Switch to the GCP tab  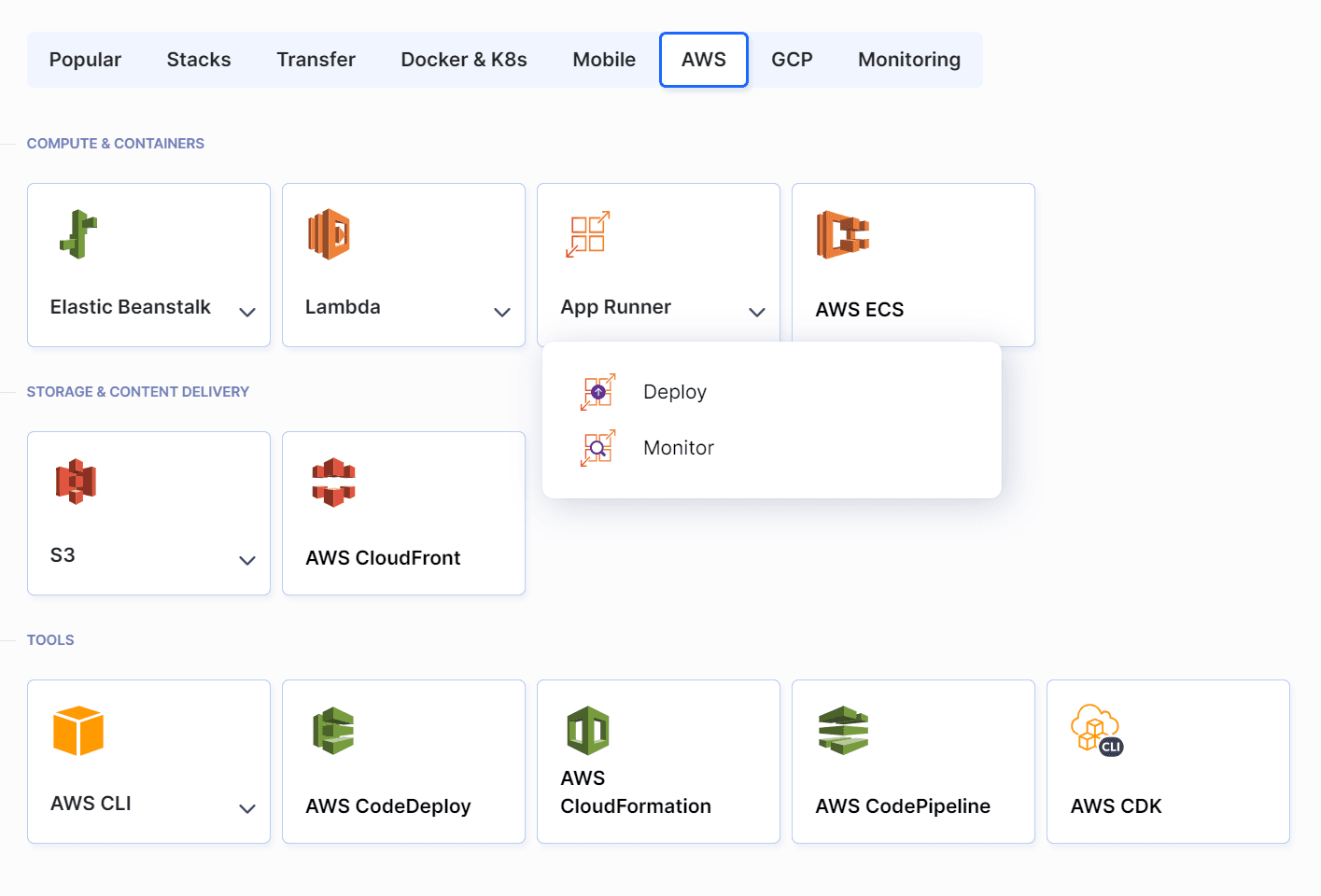tap(791, 59)
